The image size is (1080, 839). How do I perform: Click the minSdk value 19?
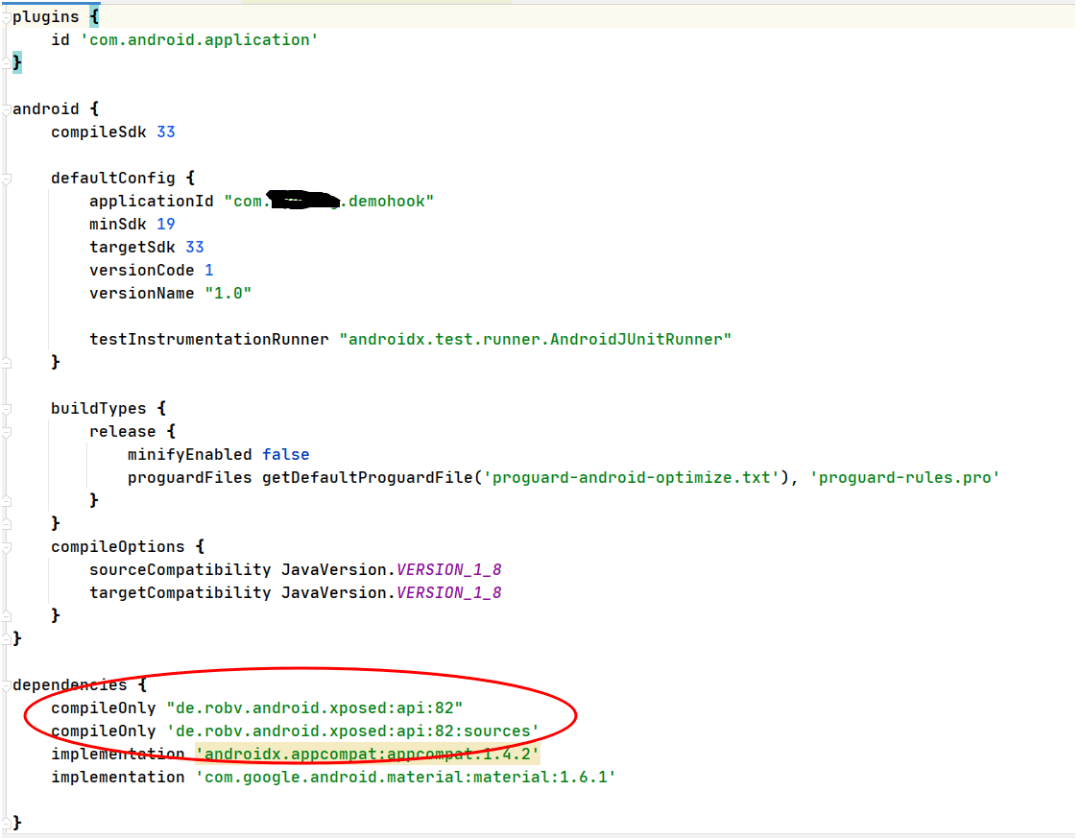(166, 224)
